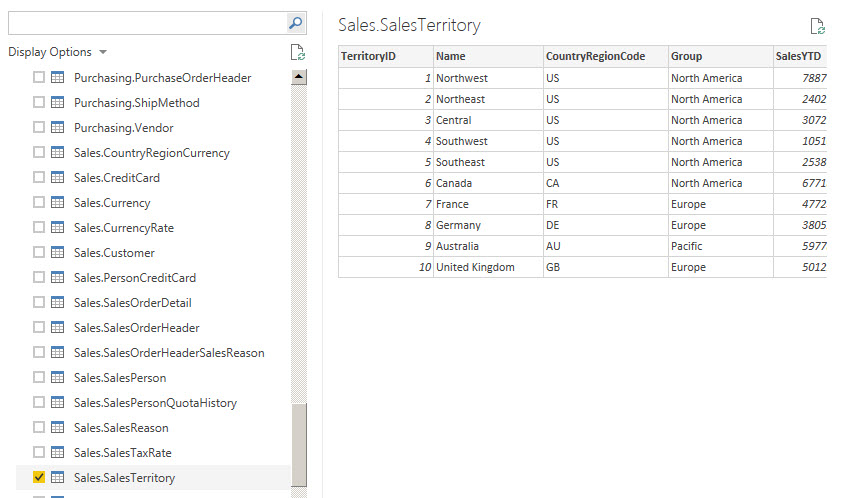The image size is (841, 498).
Task: Open the Display Options dropdown
Action: tap(57, 52)
